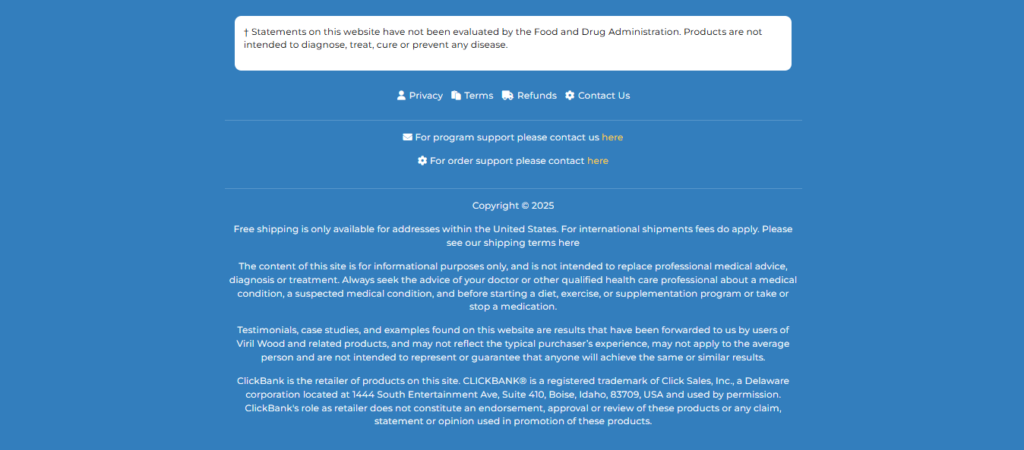Click the white FDA disclaimer box
The height and width of the screenshot is (450, 1024).
point(513,43)
